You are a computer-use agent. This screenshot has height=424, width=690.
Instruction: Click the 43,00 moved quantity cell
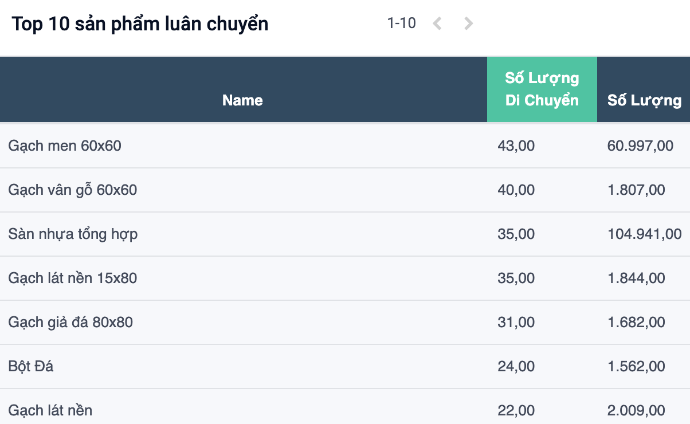pyautogui.click(x=516, y=146)
